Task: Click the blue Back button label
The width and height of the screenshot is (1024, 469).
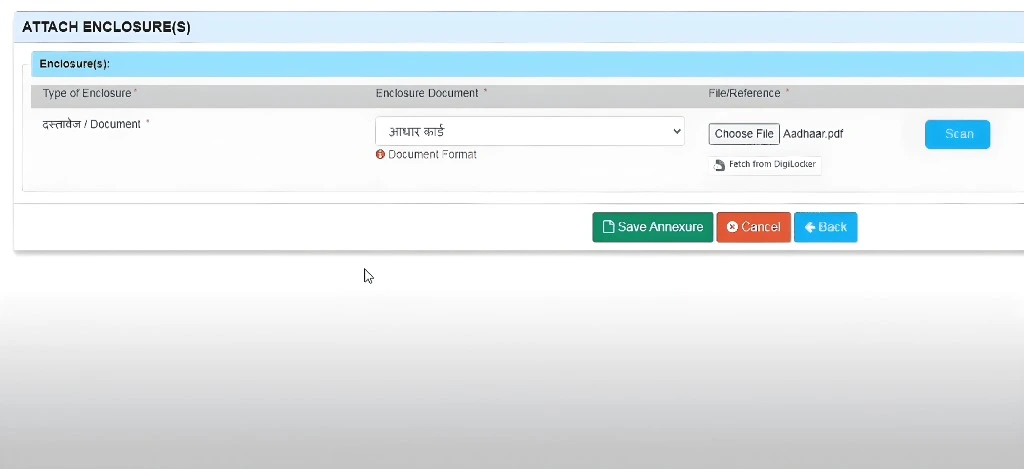Action: point(832,227)
